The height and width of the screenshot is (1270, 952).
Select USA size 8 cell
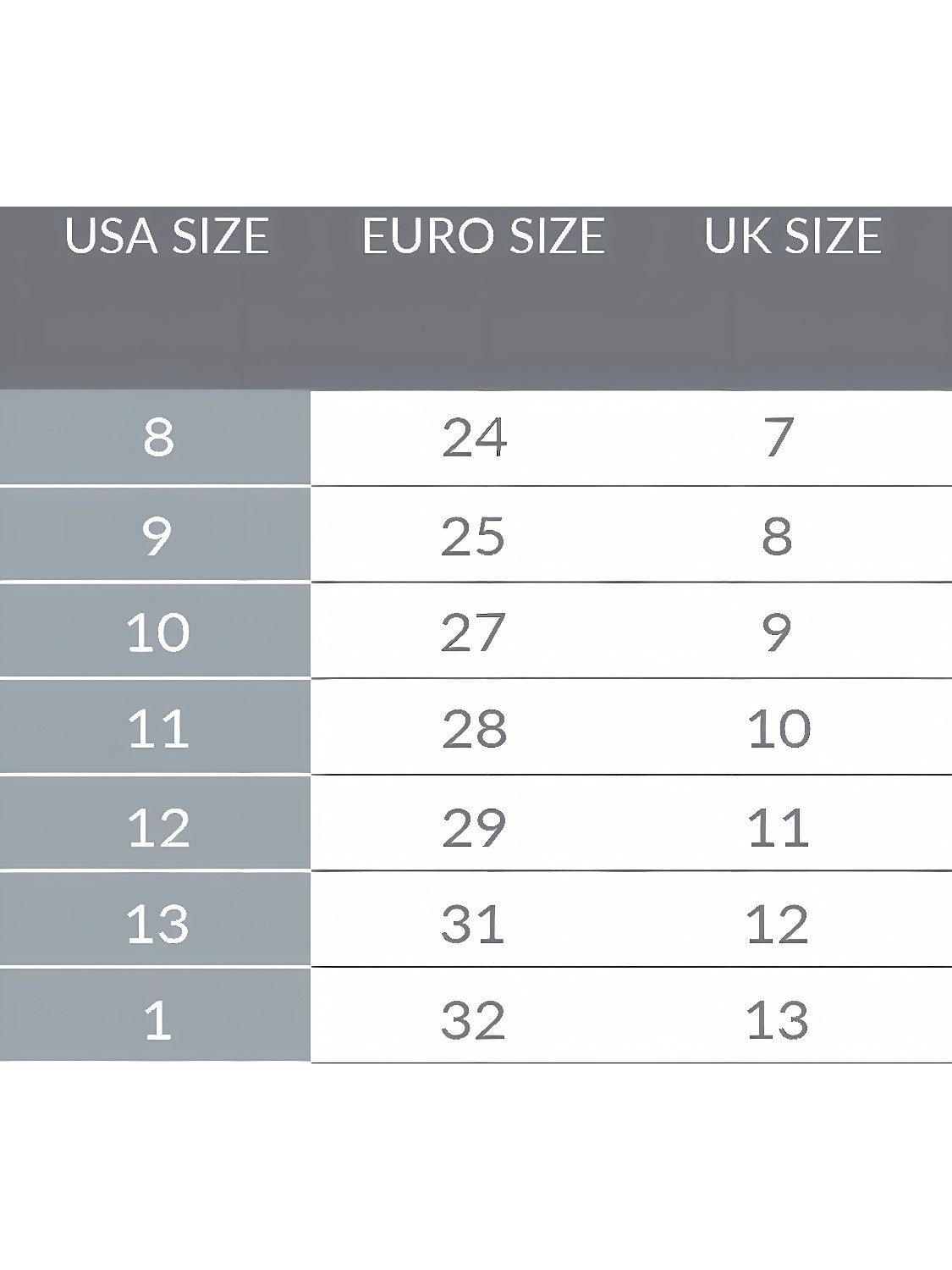(x=155, y=438)
